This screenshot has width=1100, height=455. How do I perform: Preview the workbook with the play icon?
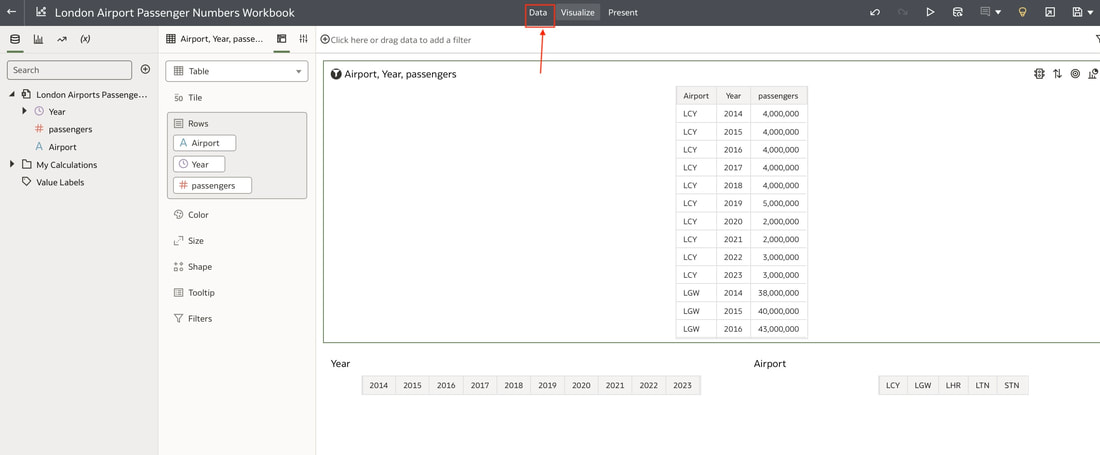(930, 12)
